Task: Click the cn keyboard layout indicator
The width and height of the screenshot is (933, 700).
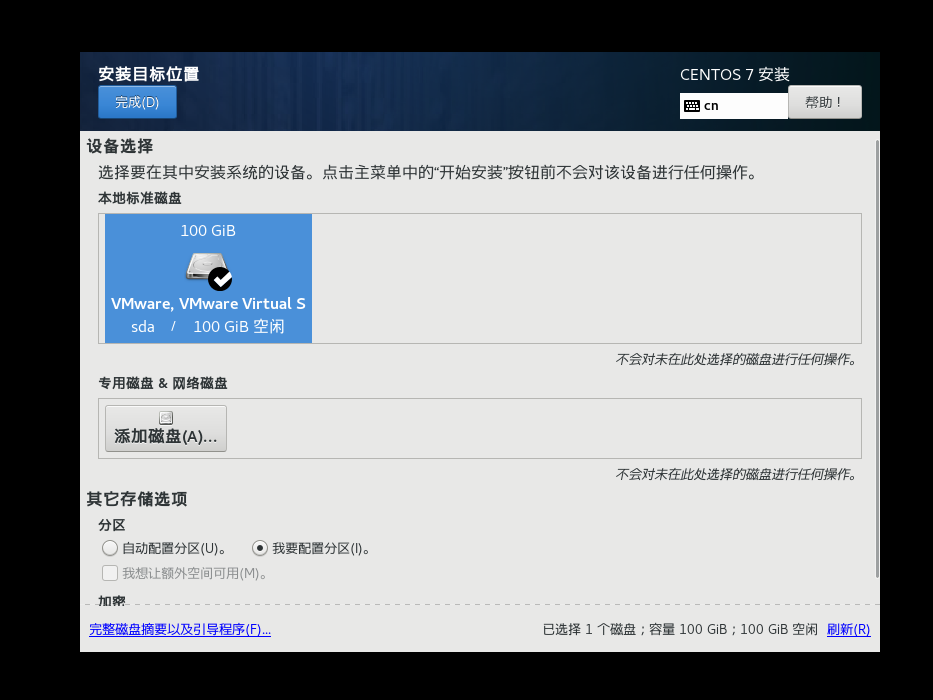Action: (734, 106)
